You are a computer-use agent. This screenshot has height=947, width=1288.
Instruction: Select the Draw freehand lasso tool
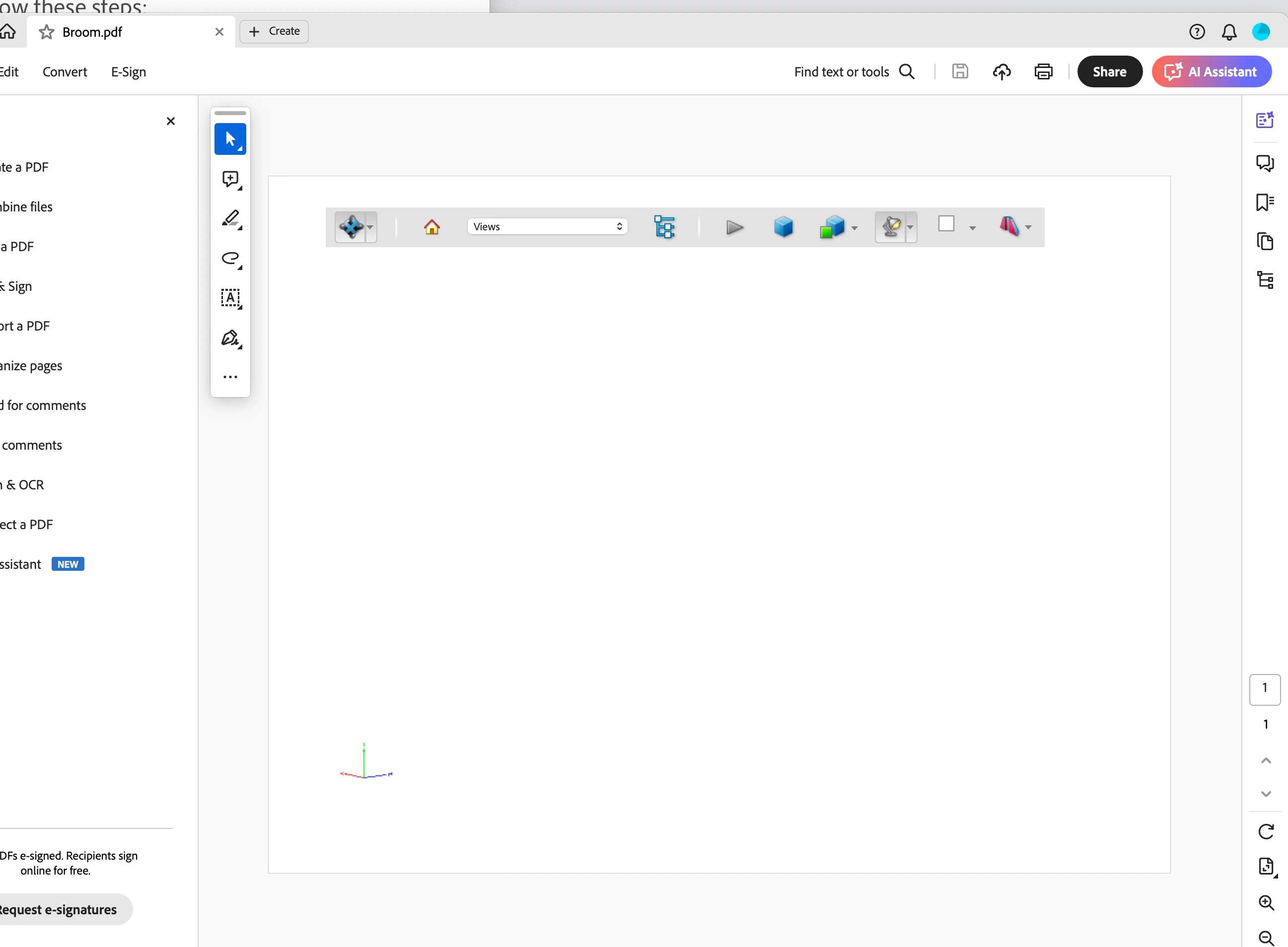(x=230, y=259)
